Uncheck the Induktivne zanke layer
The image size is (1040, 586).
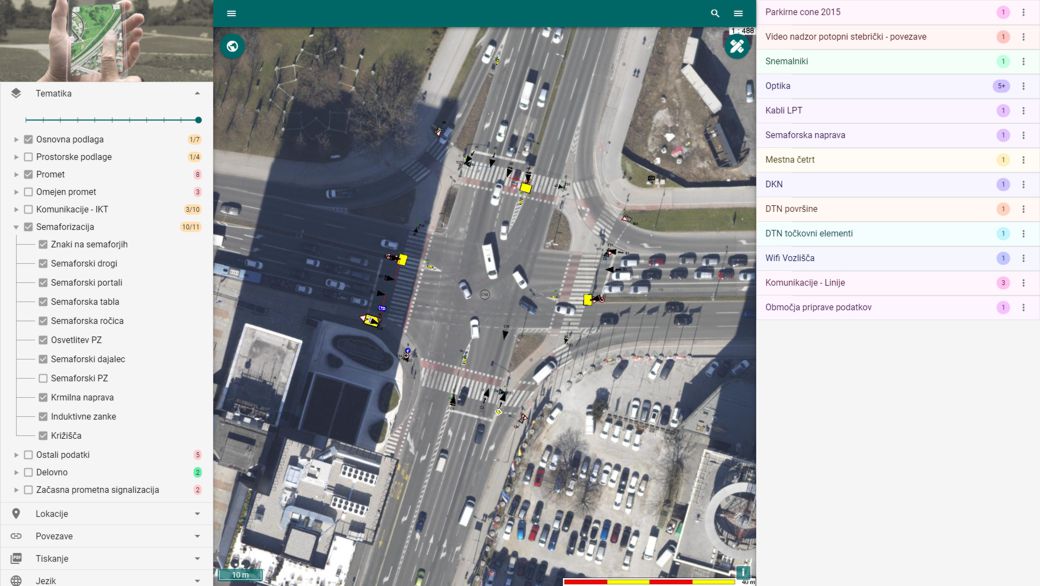coord(43,416)
